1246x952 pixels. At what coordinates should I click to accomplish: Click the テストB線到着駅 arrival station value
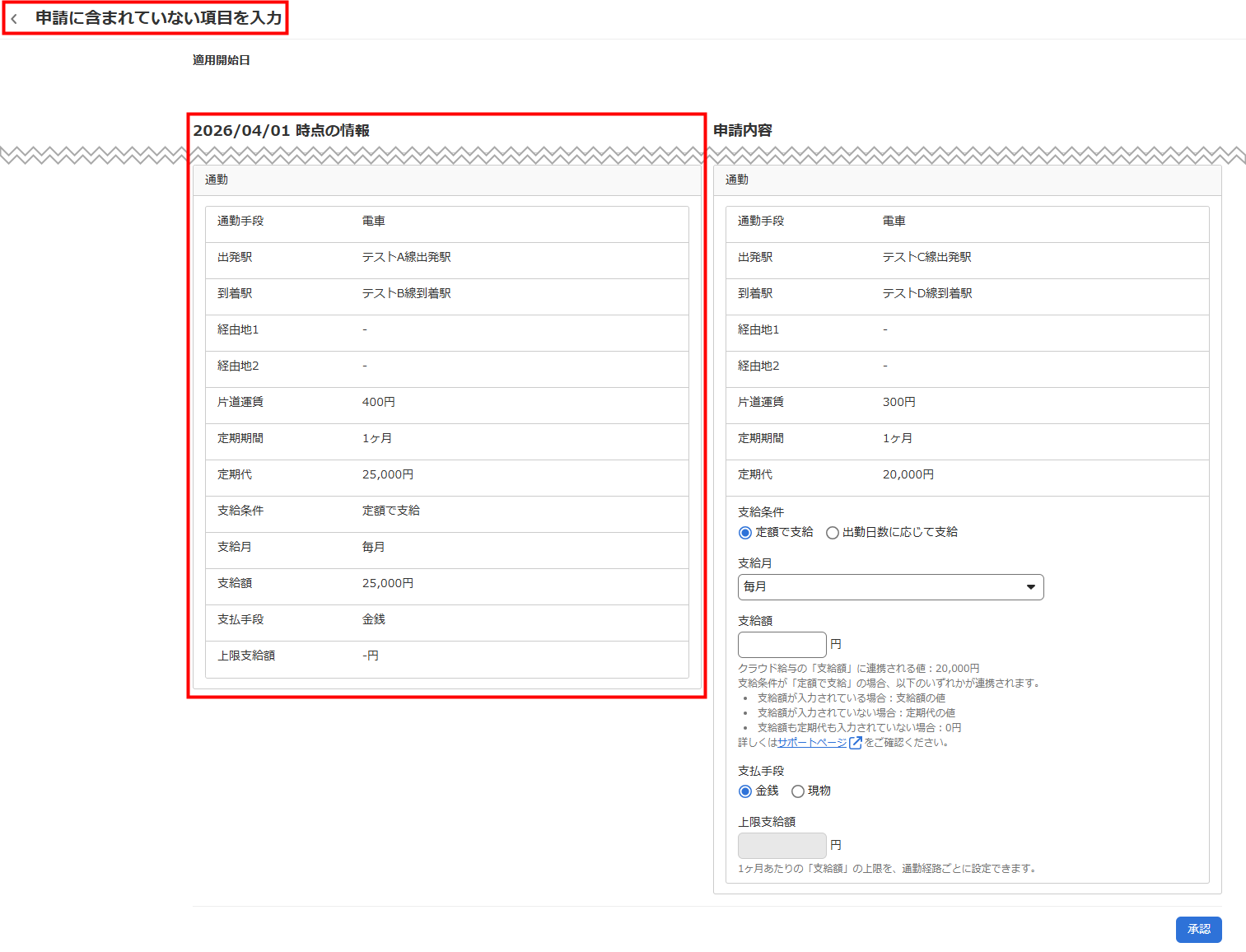(406, 294)
